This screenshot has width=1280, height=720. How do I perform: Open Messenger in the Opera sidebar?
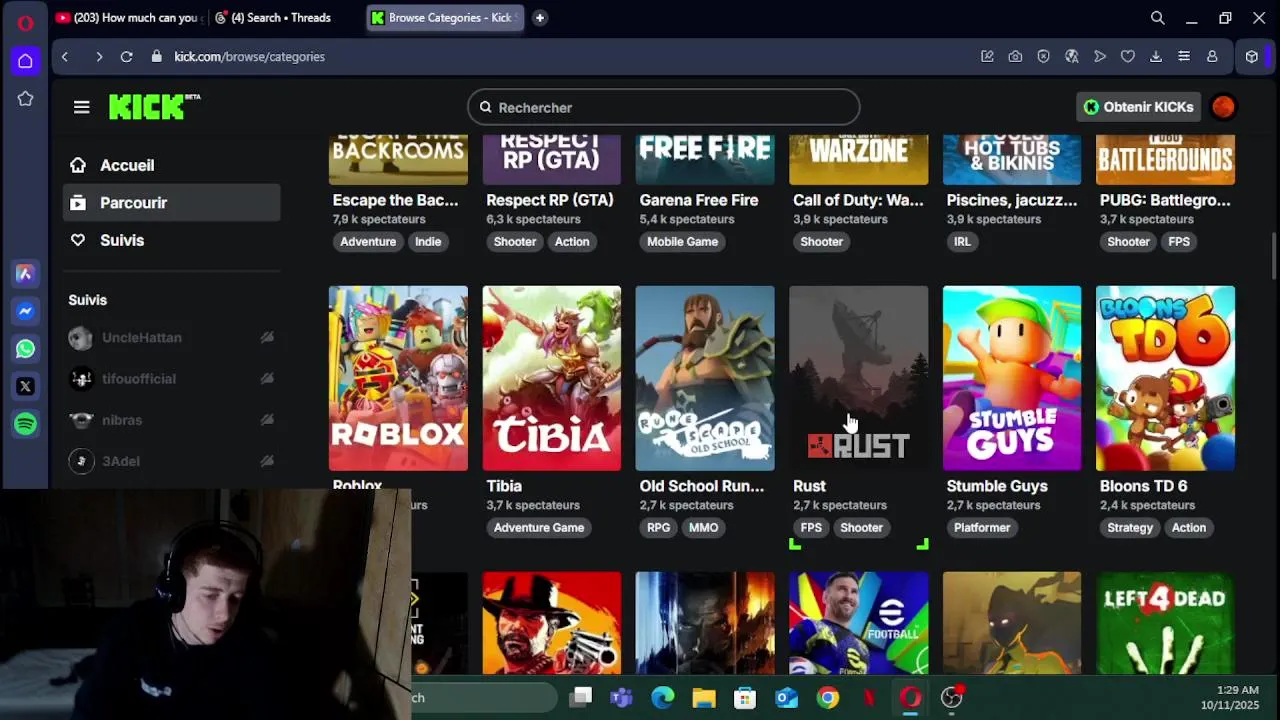pos(25,311)
